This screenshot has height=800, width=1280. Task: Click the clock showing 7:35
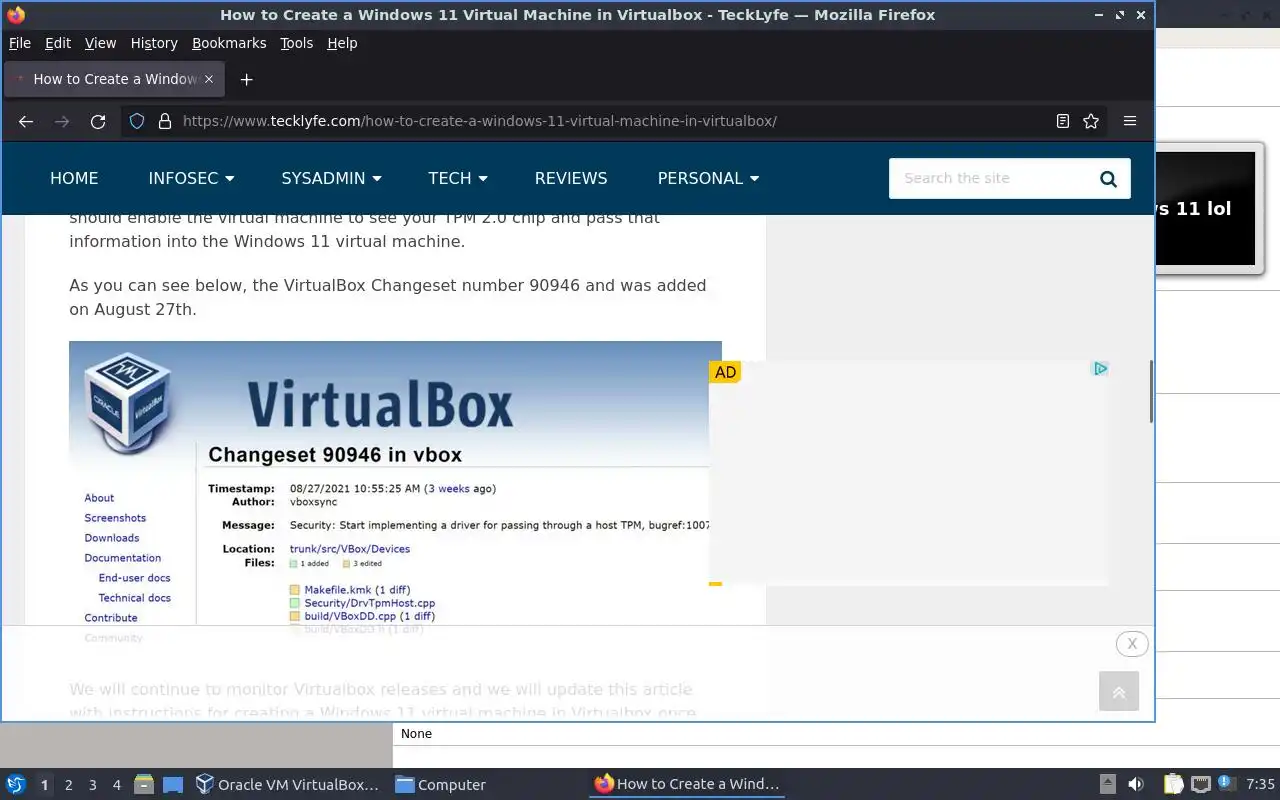coord(1260,785)
